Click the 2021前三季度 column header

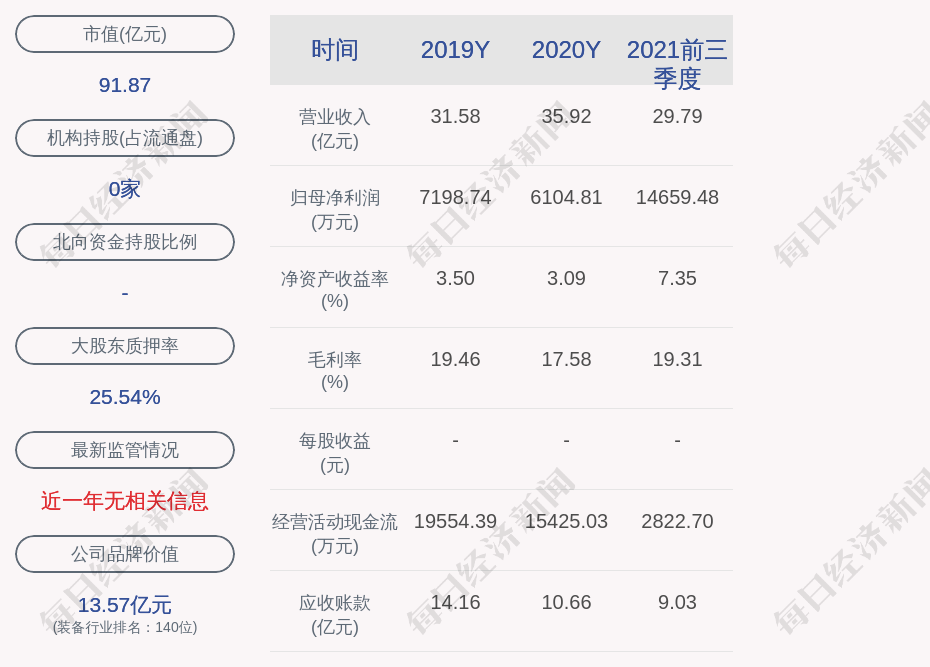[677, 64]
